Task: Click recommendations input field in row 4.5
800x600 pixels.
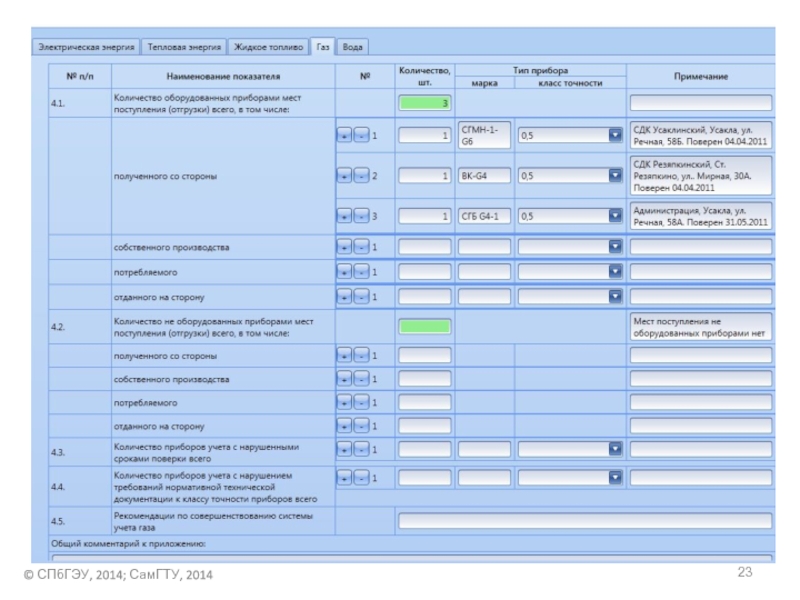Action: pos(585,521)
